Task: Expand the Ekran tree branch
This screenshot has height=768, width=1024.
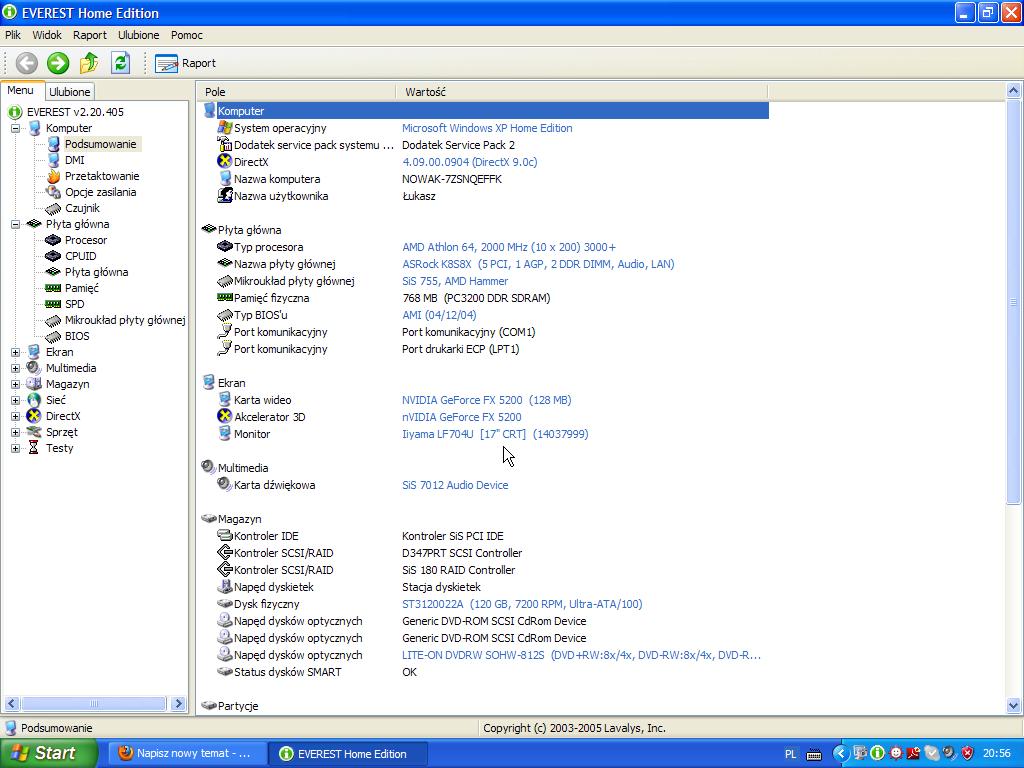Action: point(15,352)
